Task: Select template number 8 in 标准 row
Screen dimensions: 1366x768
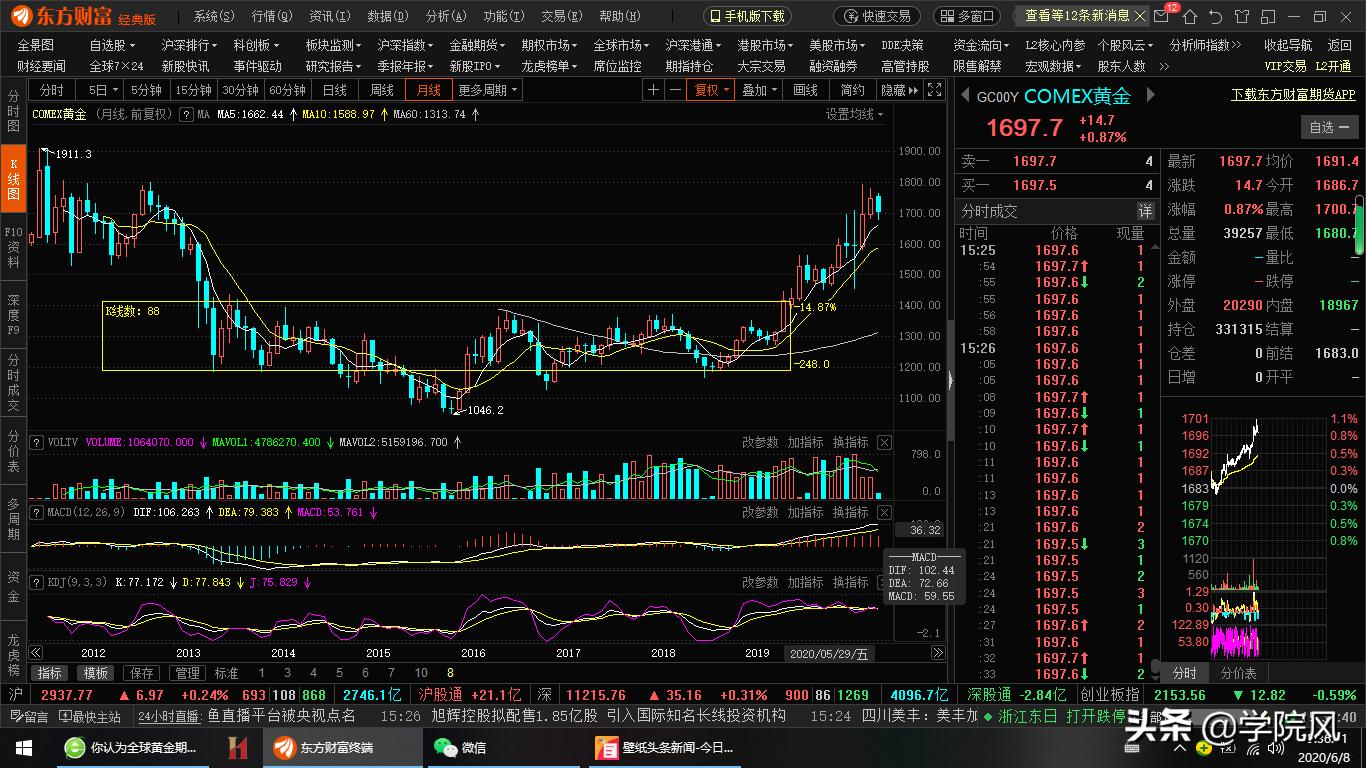Action: tap(450, 673)
